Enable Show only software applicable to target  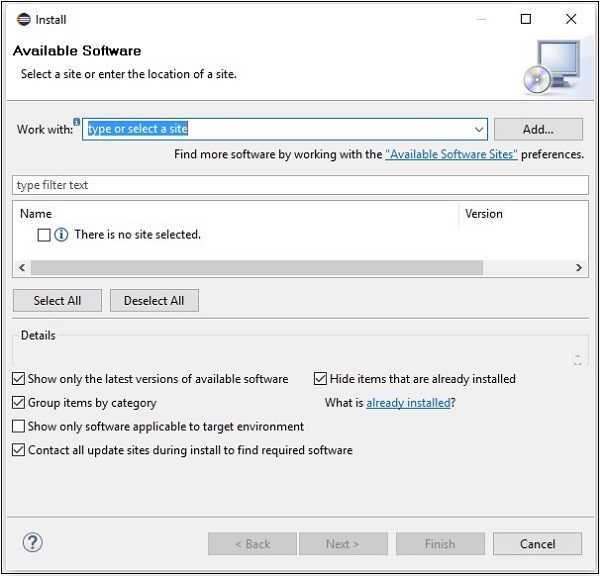pos(19,427)
